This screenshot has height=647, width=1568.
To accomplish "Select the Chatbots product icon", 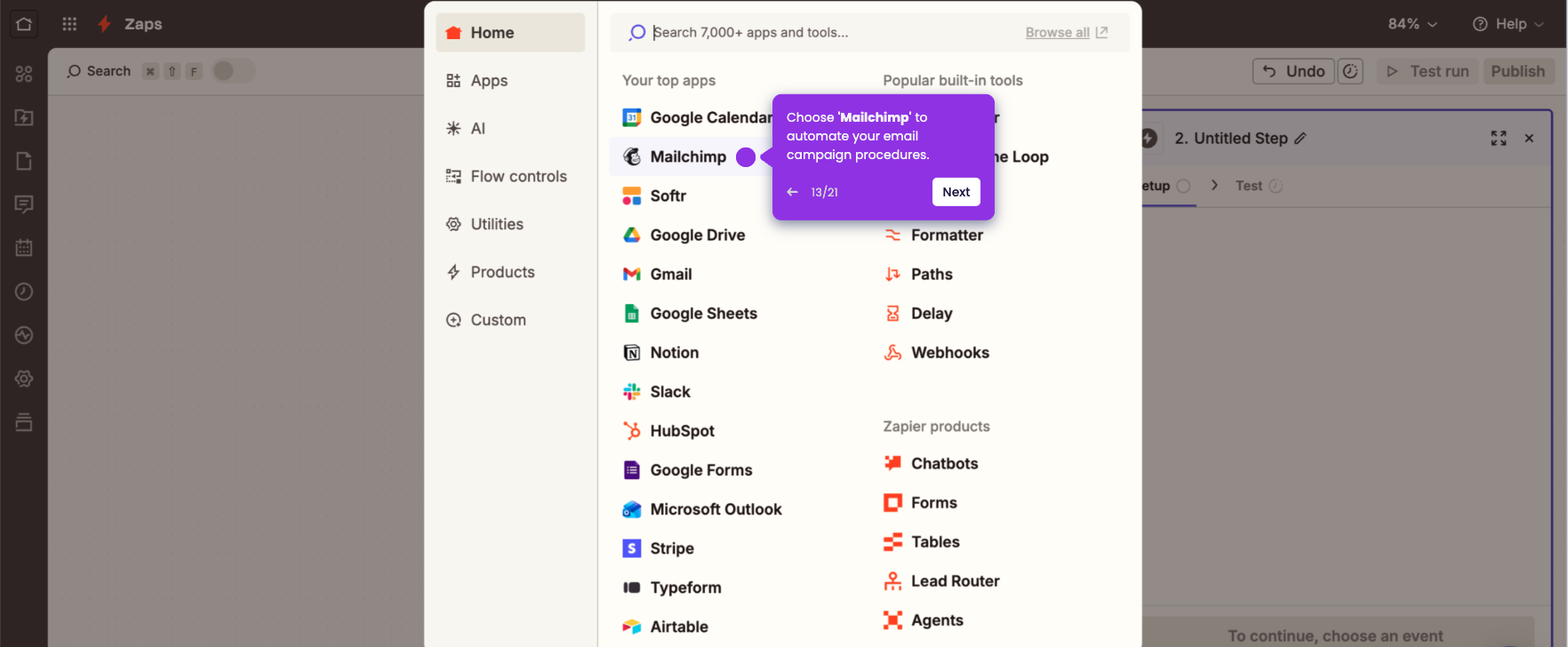I will [892, 463].
